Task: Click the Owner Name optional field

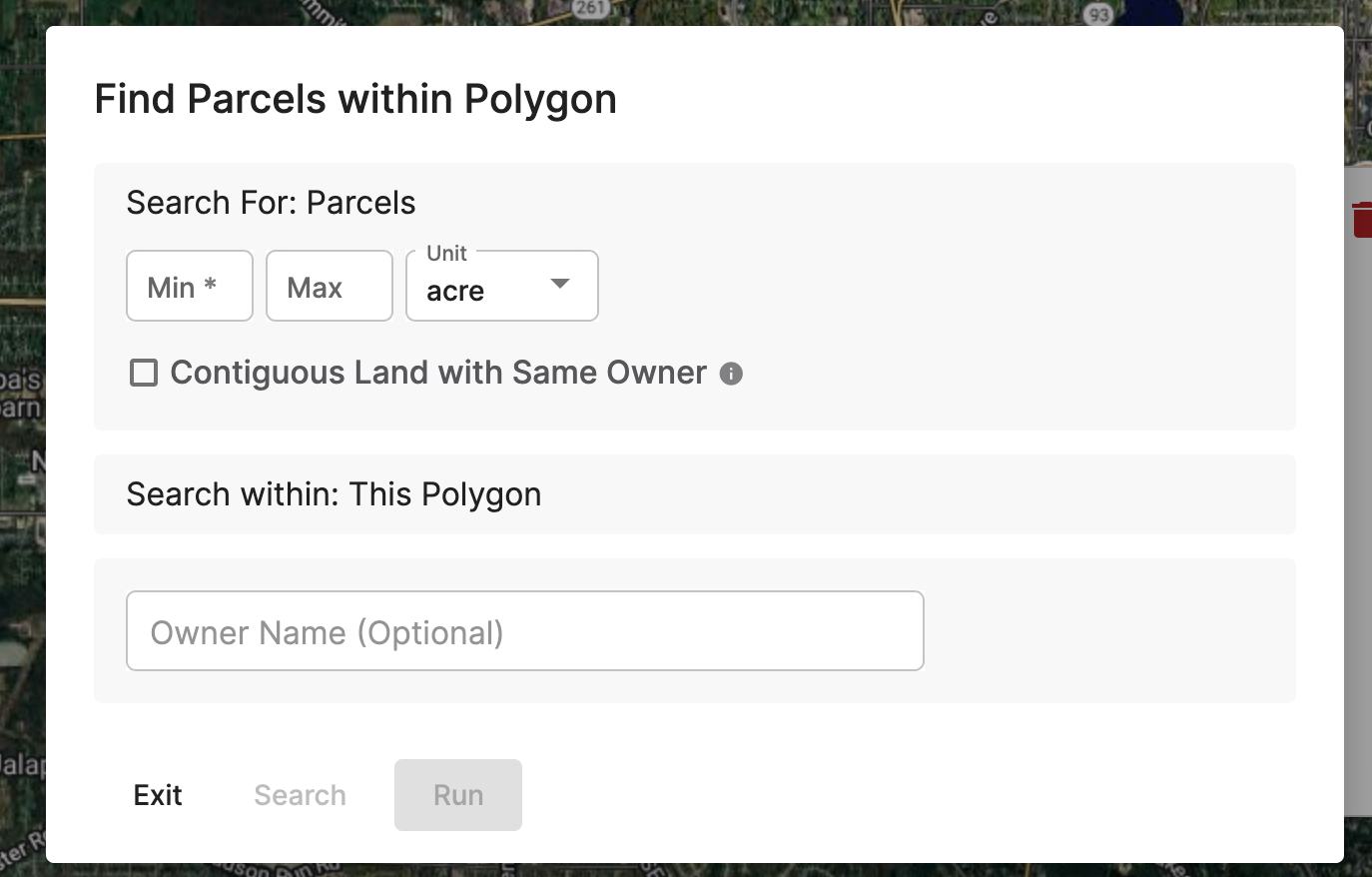Action: click(x=524, y=630)
